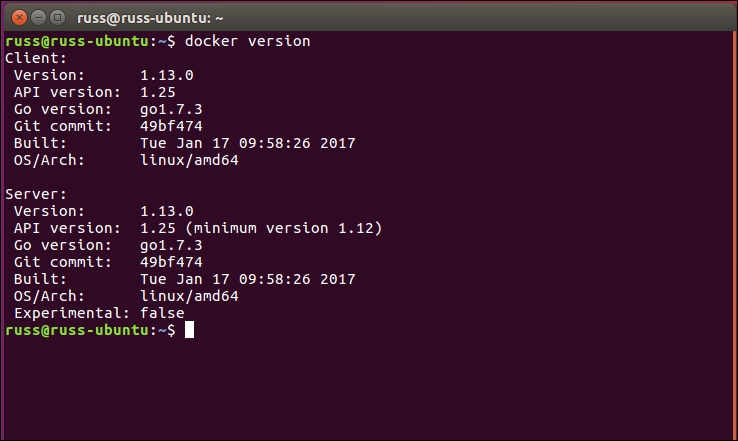Click the Server Built date line
The image size is (738, 441).
coord(184,279)
